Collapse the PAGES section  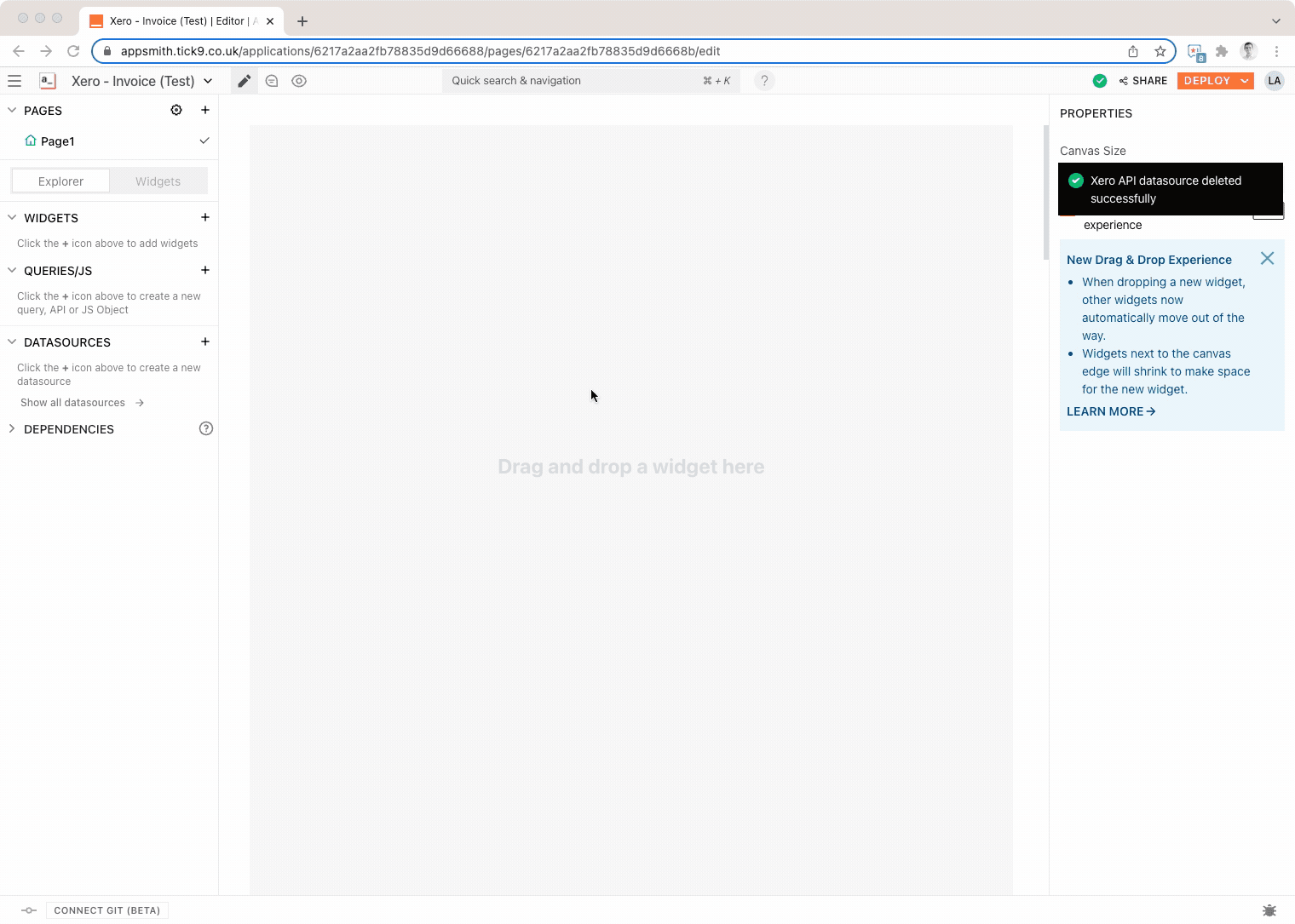(12, 110)
